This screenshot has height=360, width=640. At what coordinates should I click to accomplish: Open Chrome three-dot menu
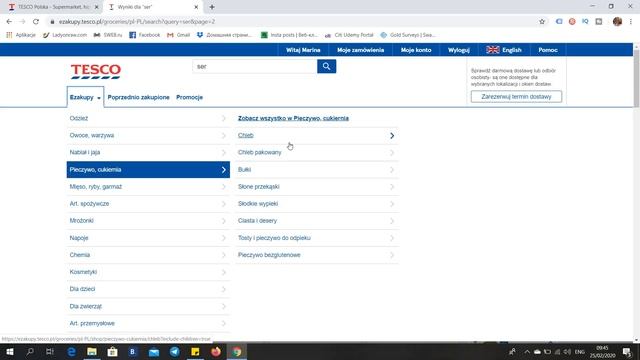[631, 22]
